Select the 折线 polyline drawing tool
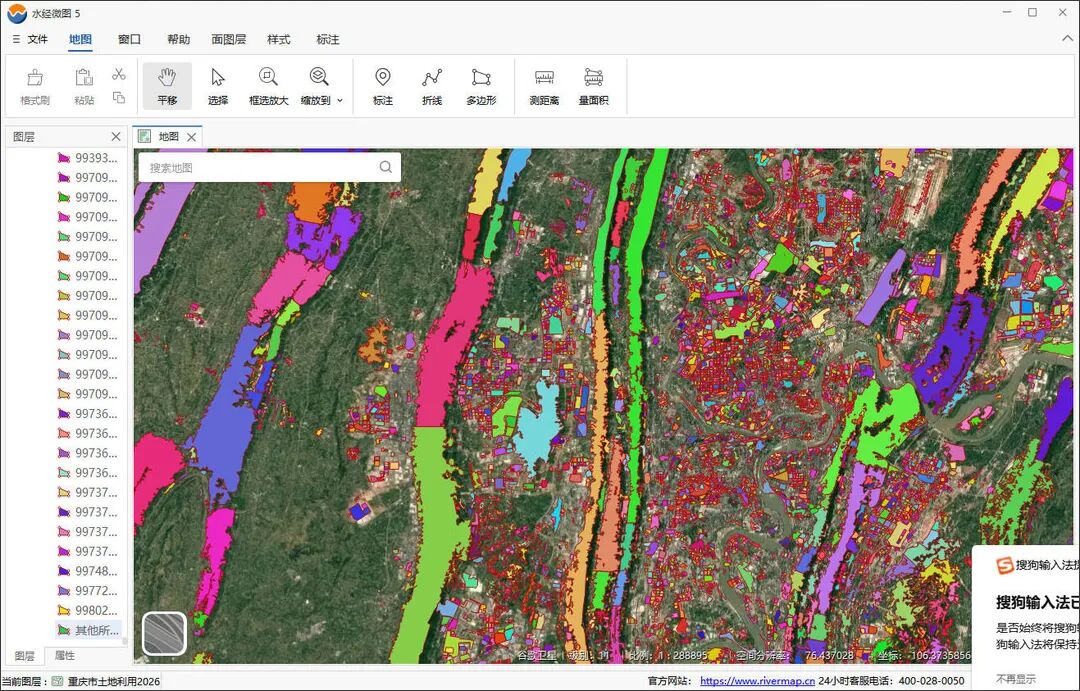This screenshot has width=1080, height=691. tap(432, 86)
